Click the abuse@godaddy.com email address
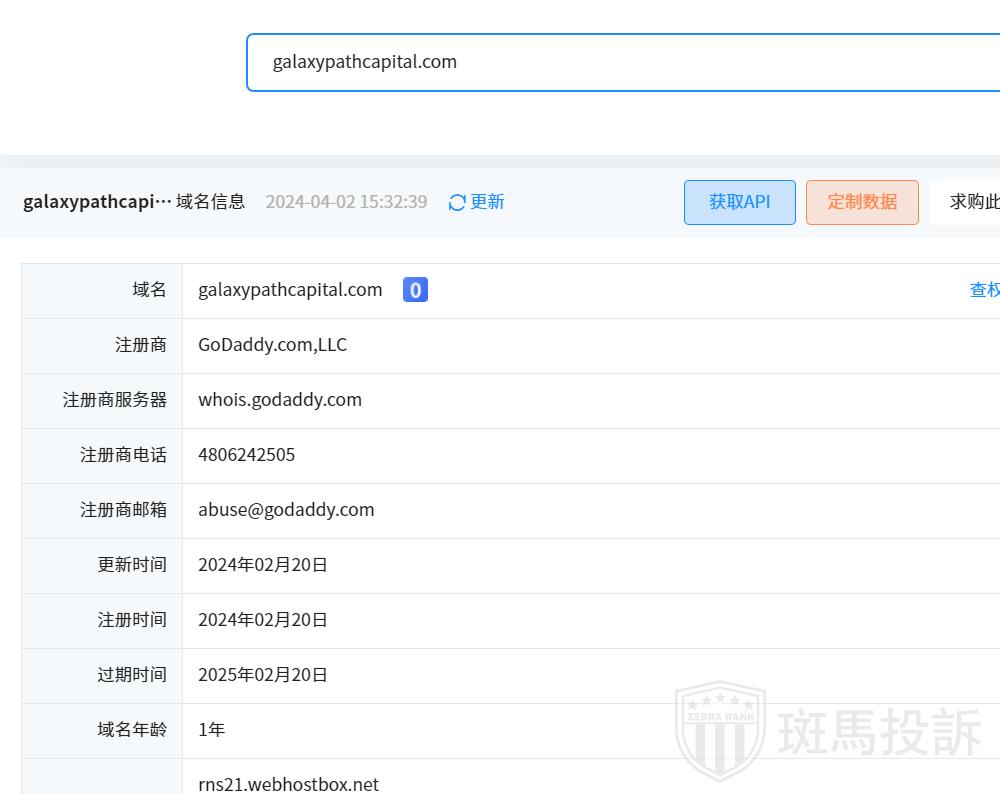 coord(286,510)
